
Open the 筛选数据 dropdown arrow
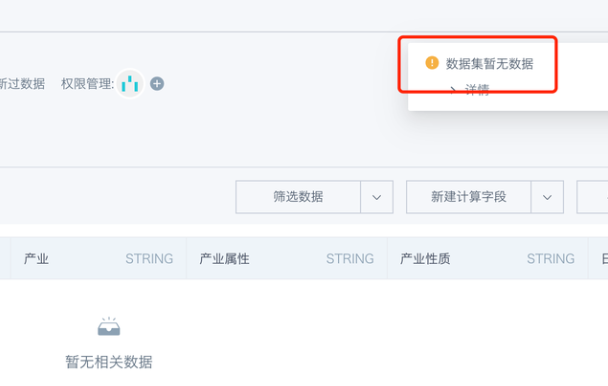click(x=377, y=197)
